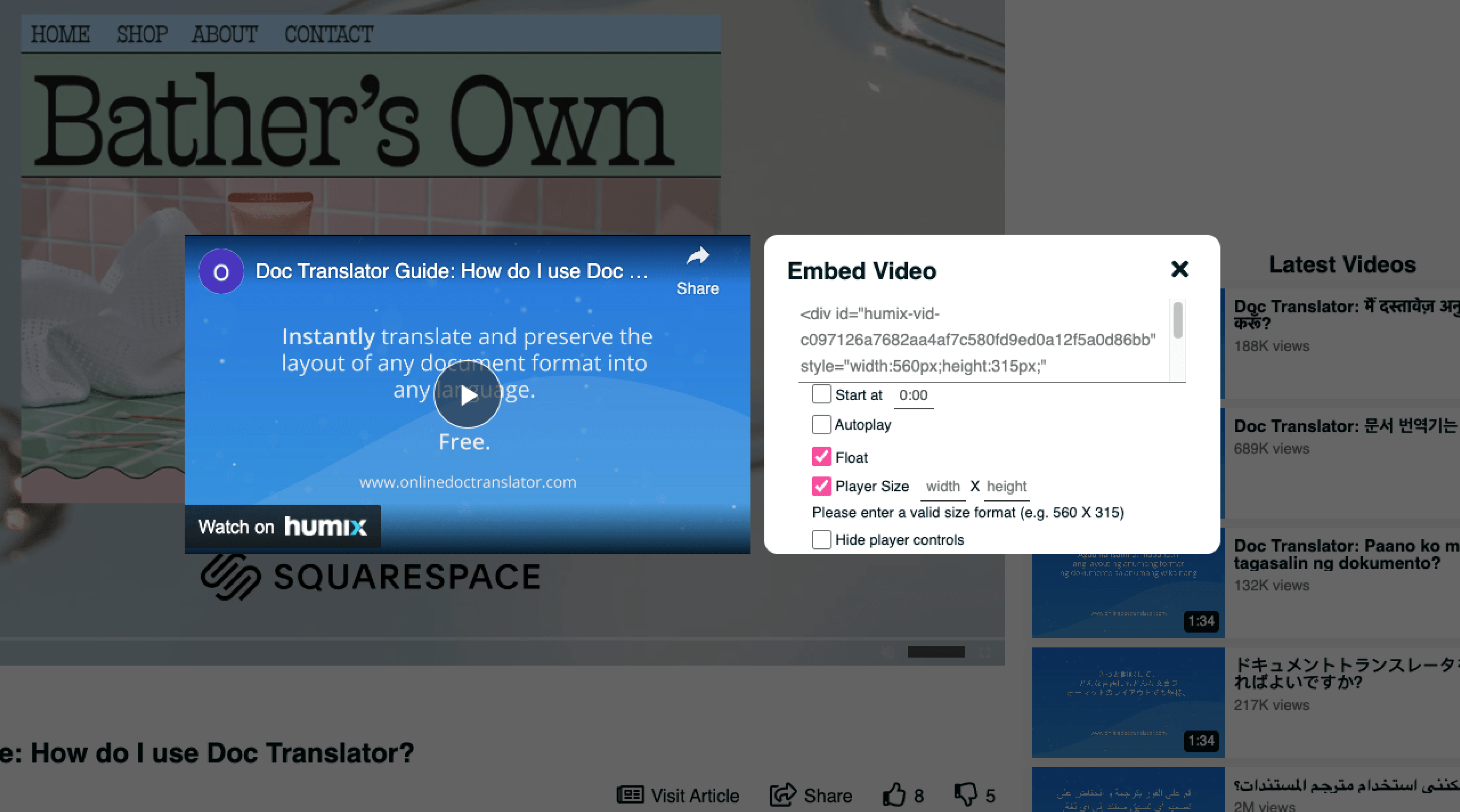Click the Bather's Own heading
This screenshot has width=1460, height=812.
coord(354,120)
